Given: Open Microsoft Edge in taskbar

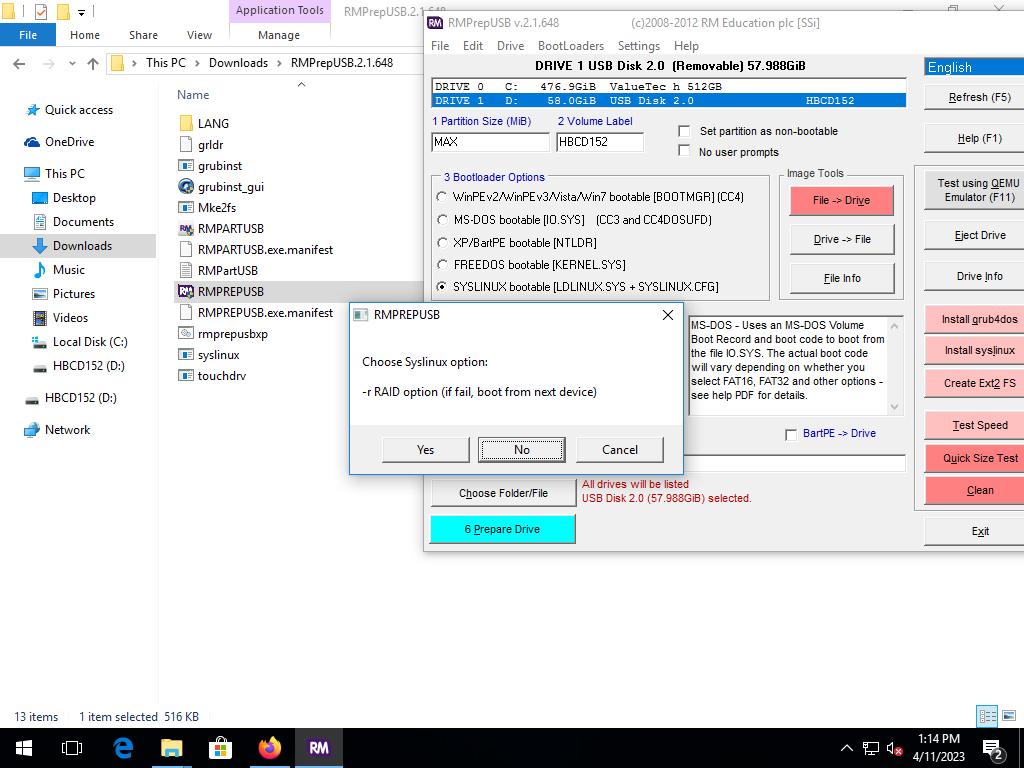Looking at the screenshot, I should tap(123, 747).
